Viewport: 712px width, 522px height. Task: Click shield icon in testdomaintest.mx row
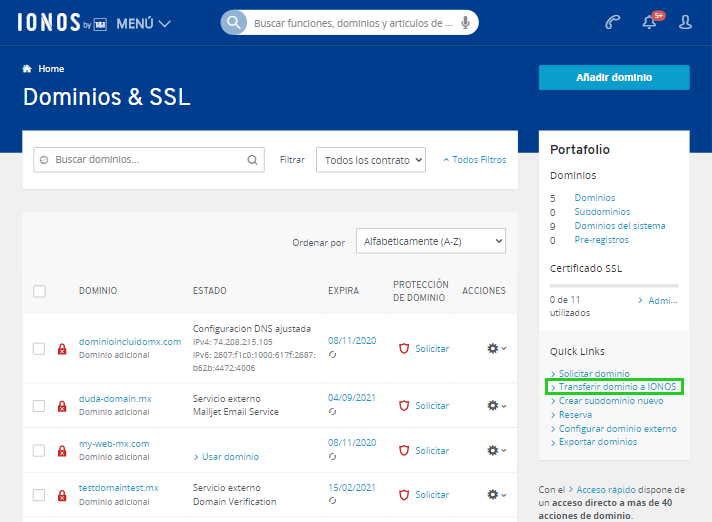coord(404,495)
